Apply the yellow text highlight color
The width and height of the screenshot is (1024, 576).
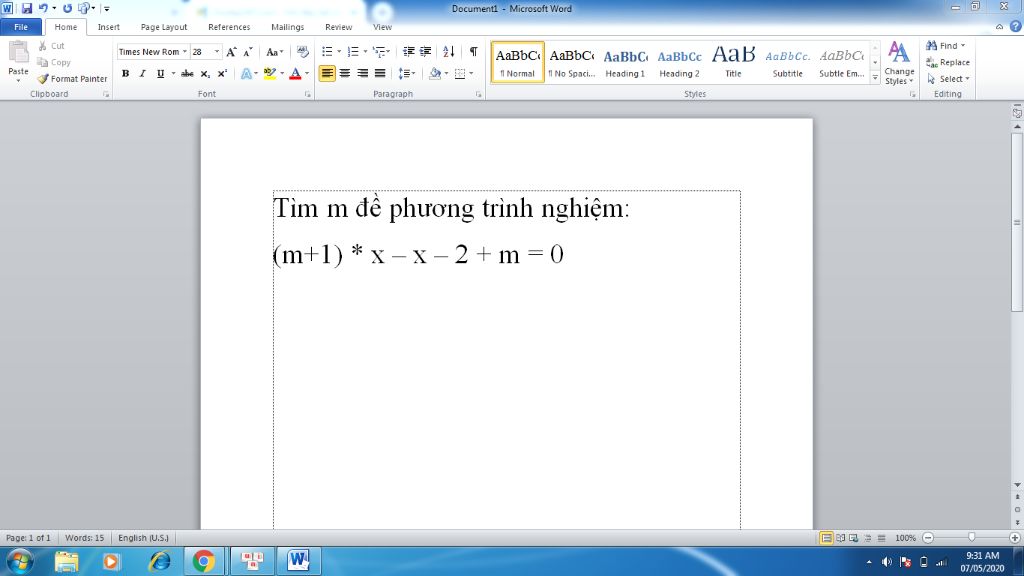click(270, 74)
